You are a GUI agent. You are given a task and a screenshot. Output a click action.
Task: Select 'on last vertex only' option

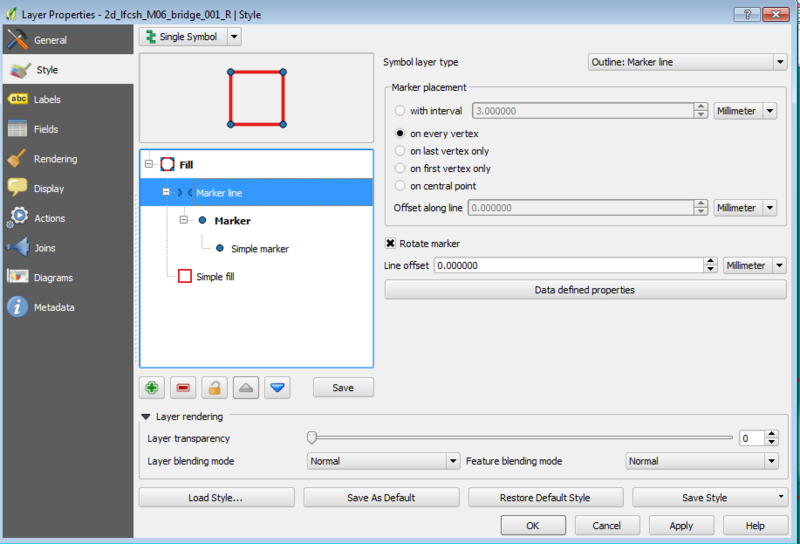pyautogui.click(x=401, y=151)
